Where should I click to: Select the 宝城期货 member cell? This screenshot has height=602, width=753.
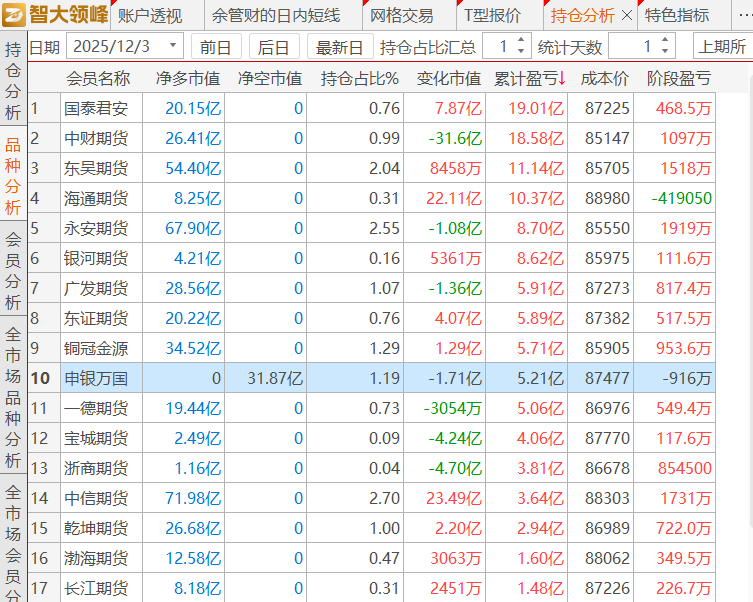click(101, 438)
